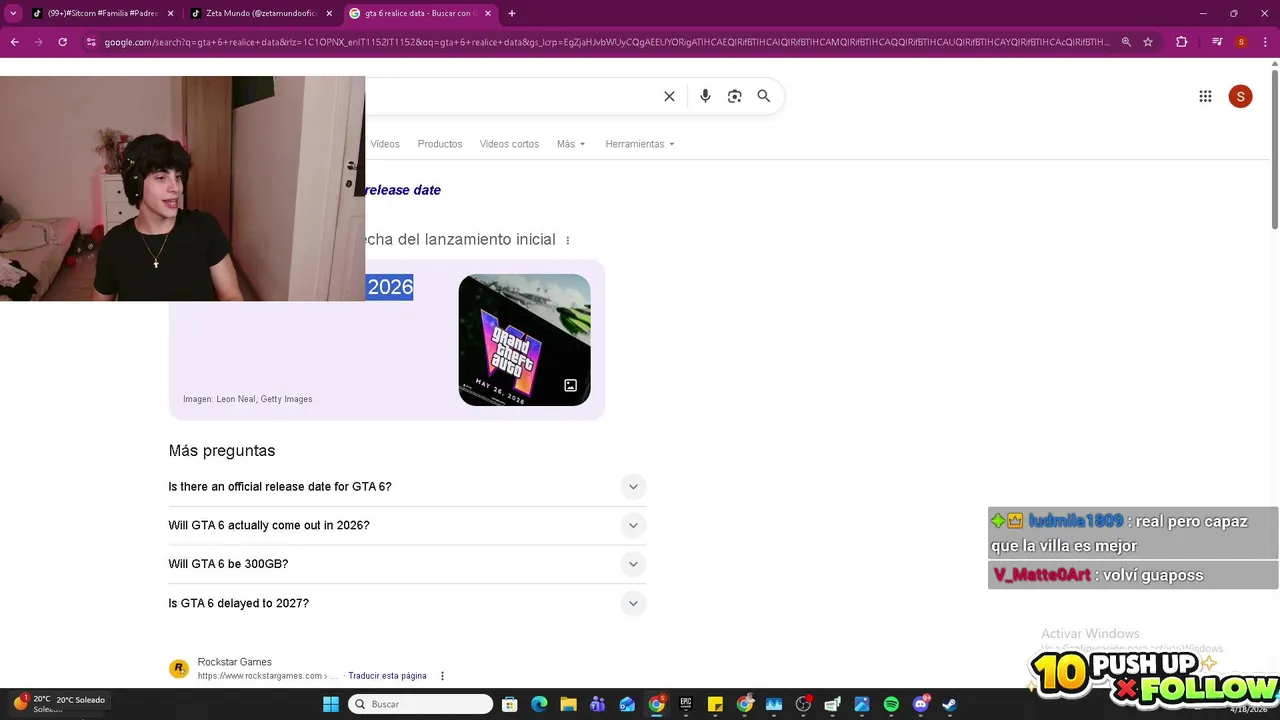Image resolution: width=1280 pixels, height=720 pixels.
Task: Click the 'Imagen: Leon Neal, Getty Images' credit
Action: [x=247, y=399]
